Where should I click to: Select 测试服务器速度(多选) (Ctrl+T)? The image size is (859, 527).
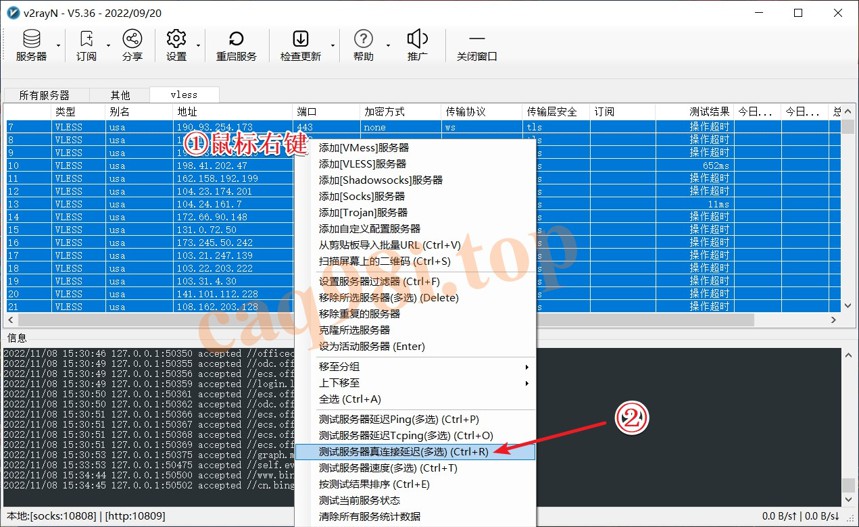(415, 468)
